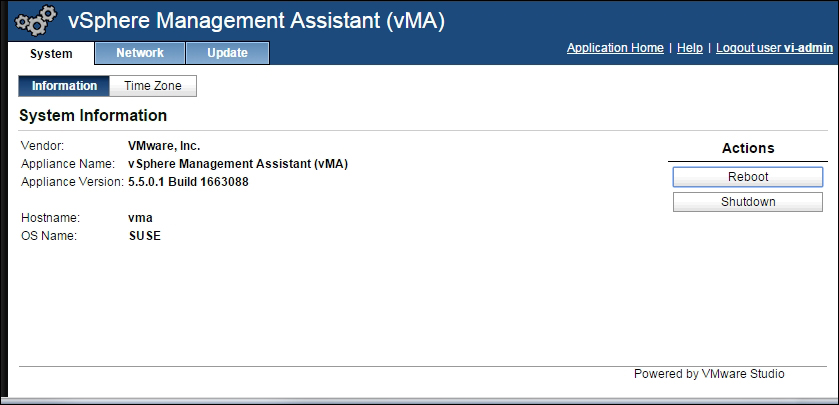The width and height of the screenshot is (839, 405).
Task: Open the System tab
Action: [51, 54]
